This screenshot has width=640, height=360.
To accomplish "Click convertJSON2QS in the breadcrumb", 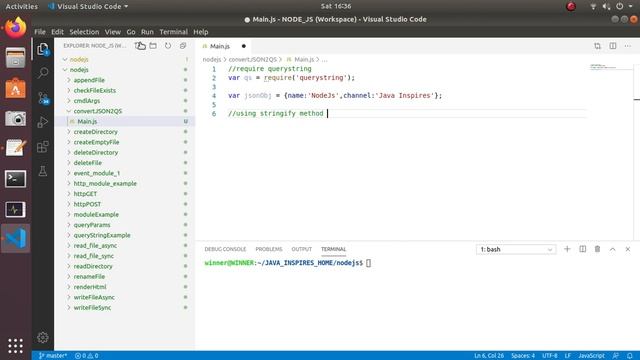I will pyautogui.click(x=252, y=60).
